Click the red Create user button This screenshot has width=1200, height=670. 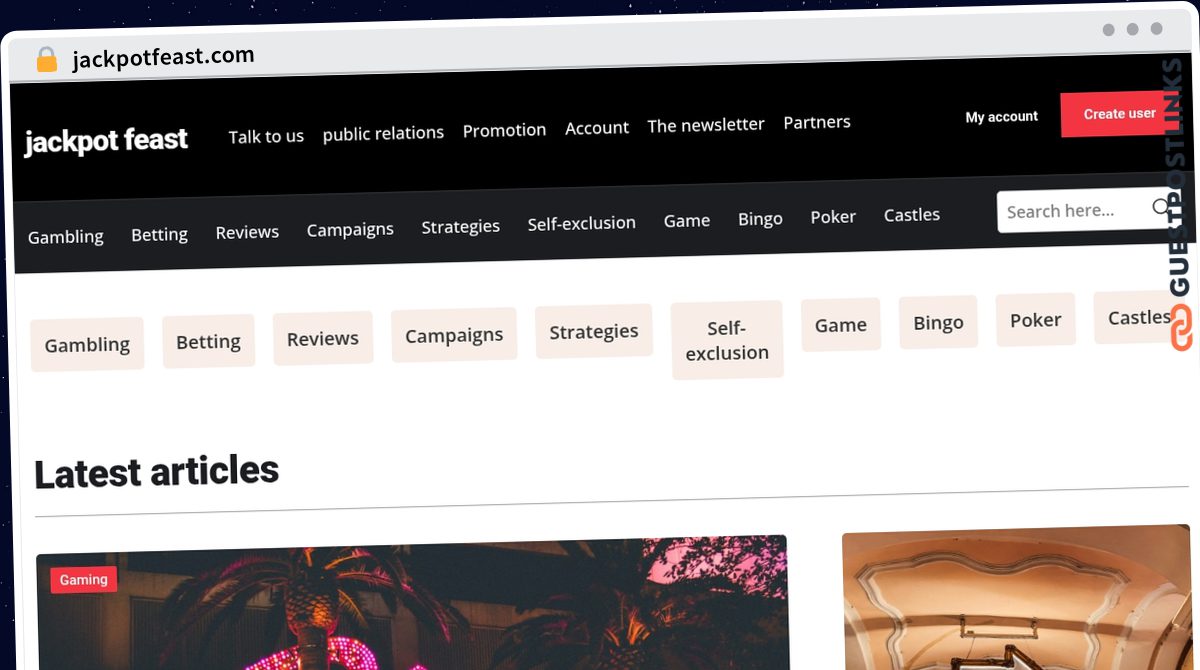(1119, 114)
